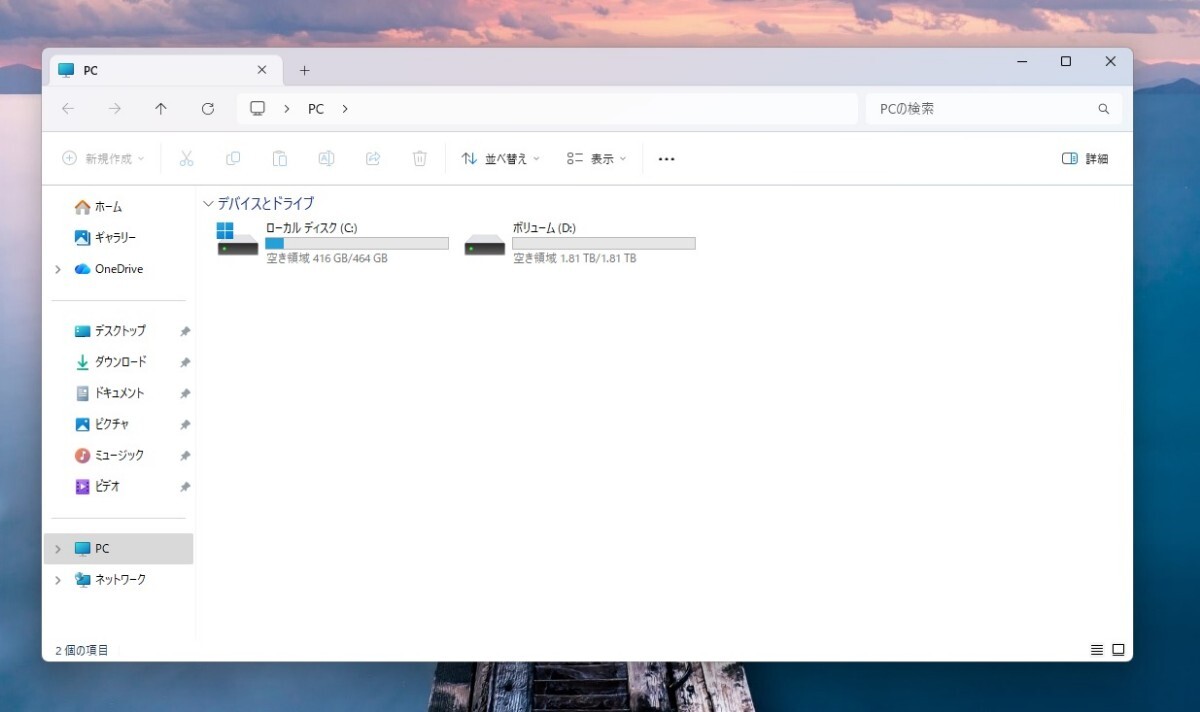
Task: Click the Delete trash icon
Action: pyautogui.click(x=419, y=158)
